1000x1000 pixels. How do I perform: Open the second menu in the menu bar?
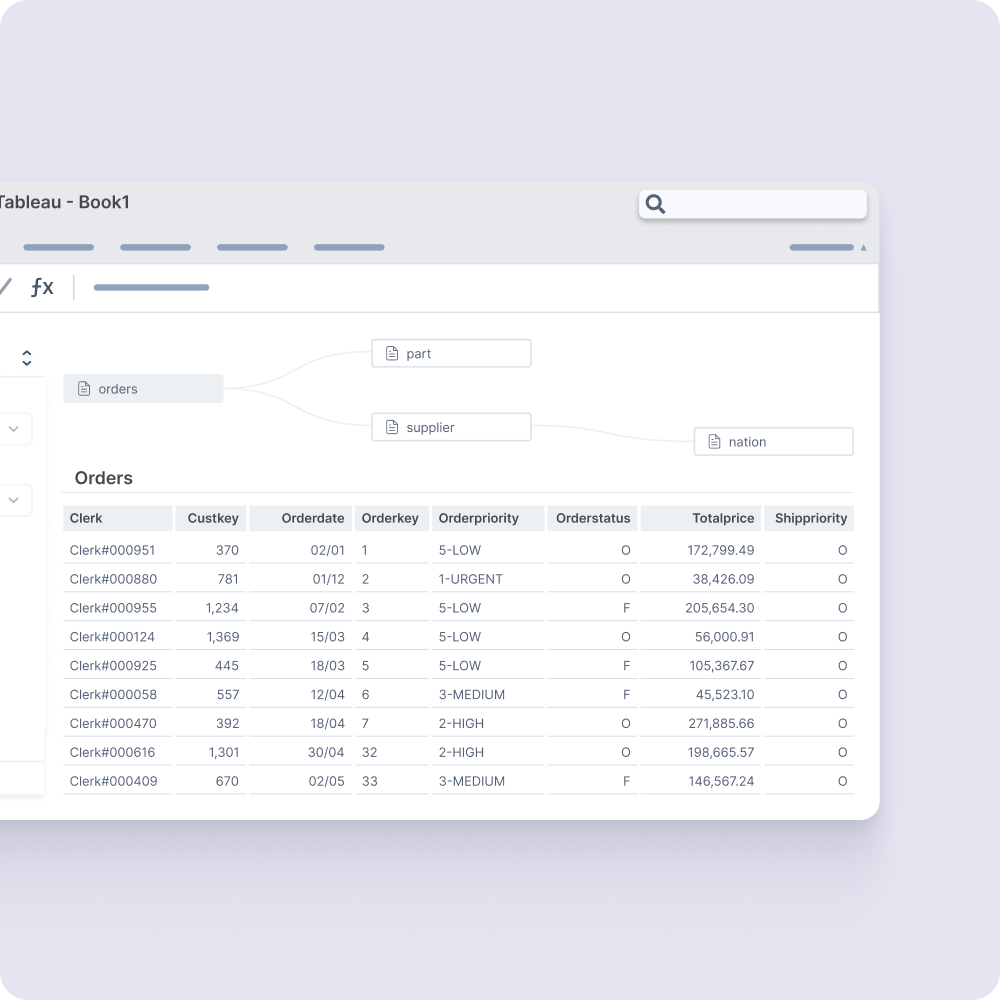coord(155,247)
